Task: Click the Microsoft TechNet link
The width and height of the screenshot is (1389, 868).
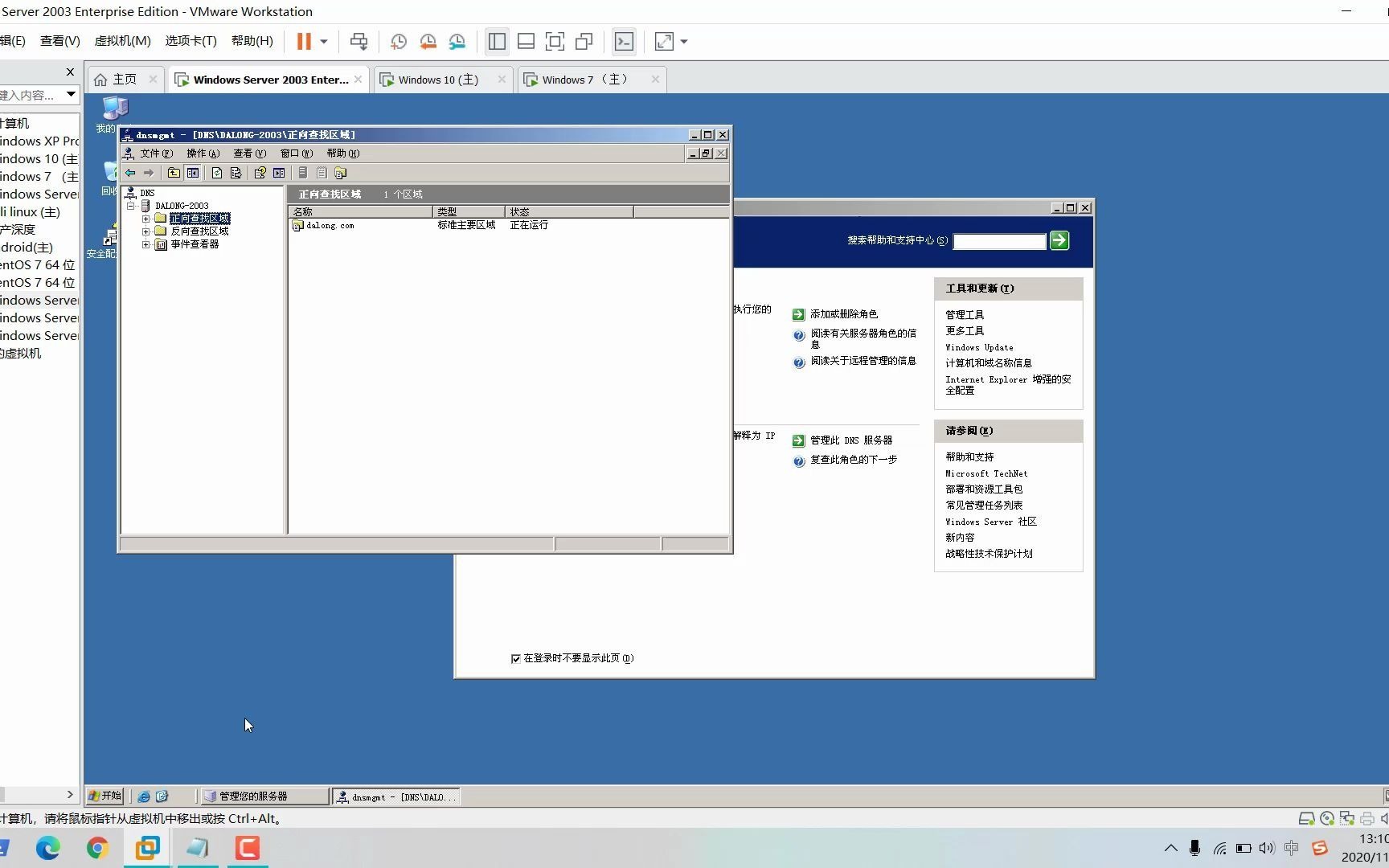Action: [x=986, y=473]
